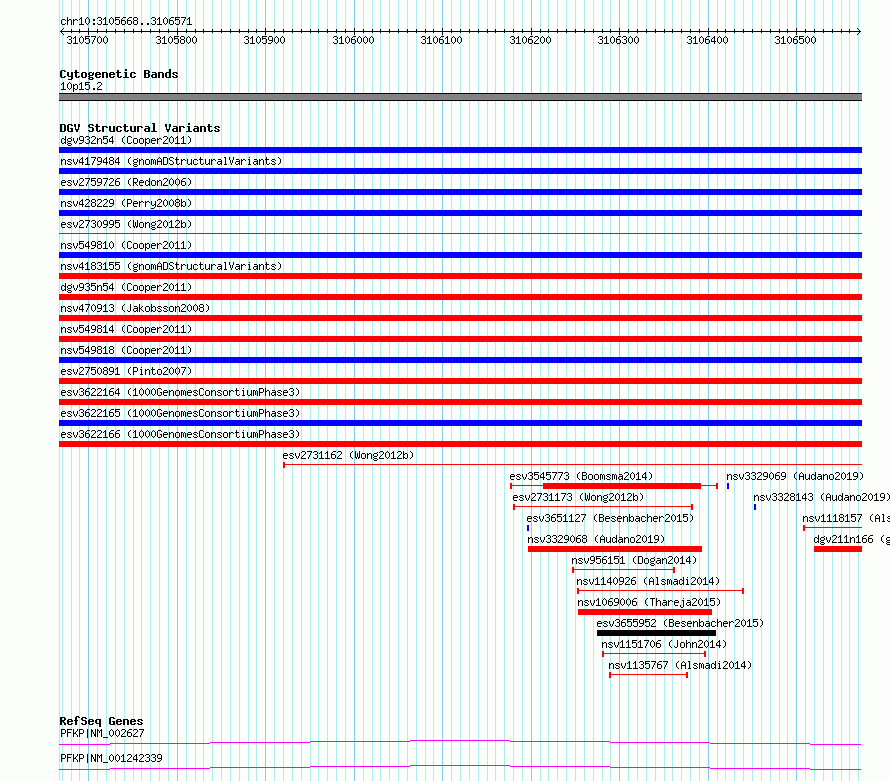The image size is (890, 781).
Task: Click the 3106500 ruler tick label
Action: [x=795, y=40]
